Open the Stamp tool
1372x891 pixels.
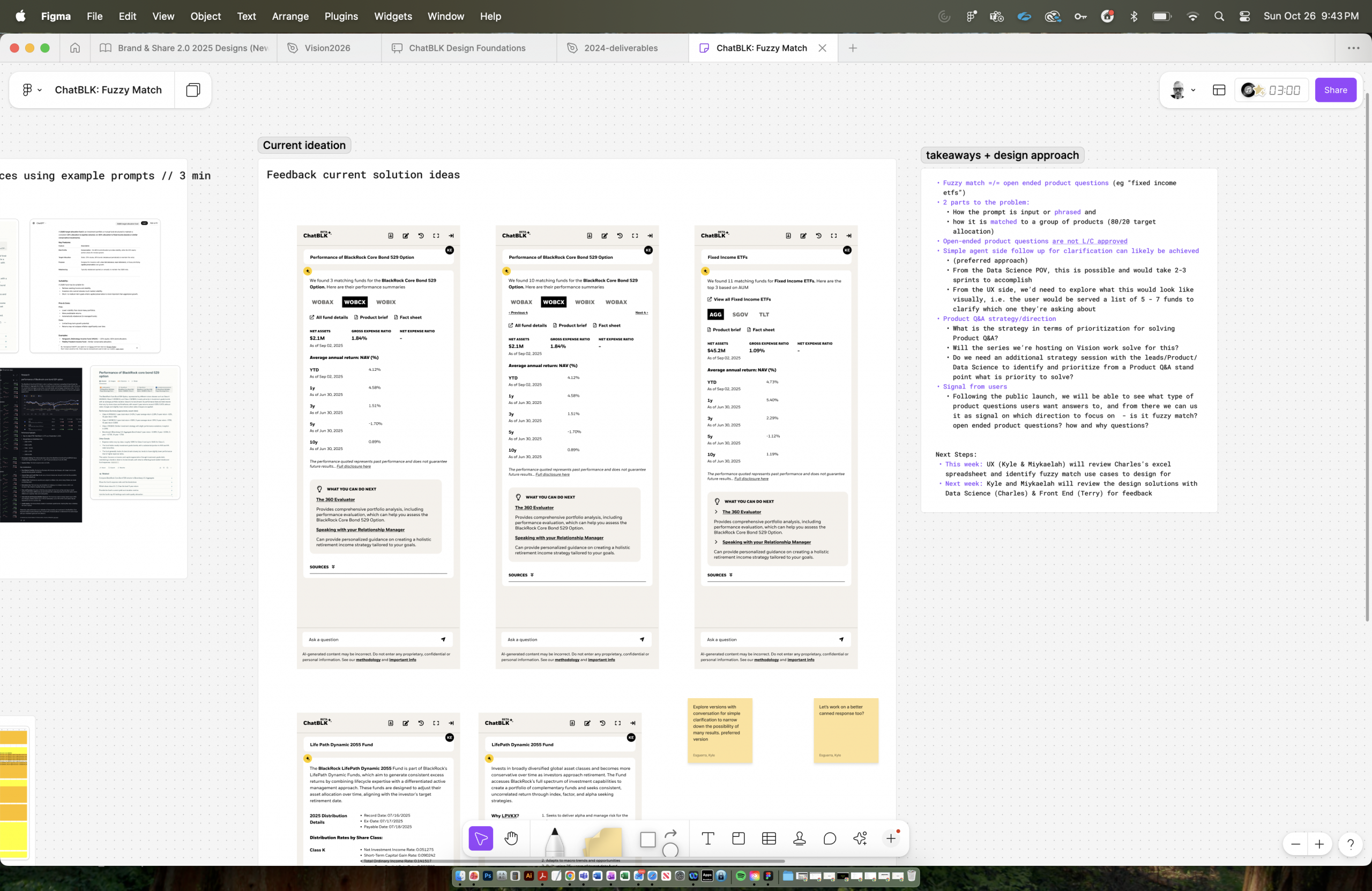(800, 838)
